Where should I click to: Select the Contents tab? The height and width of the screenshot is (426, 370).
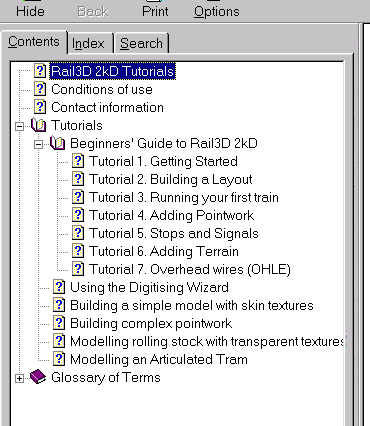34,42
